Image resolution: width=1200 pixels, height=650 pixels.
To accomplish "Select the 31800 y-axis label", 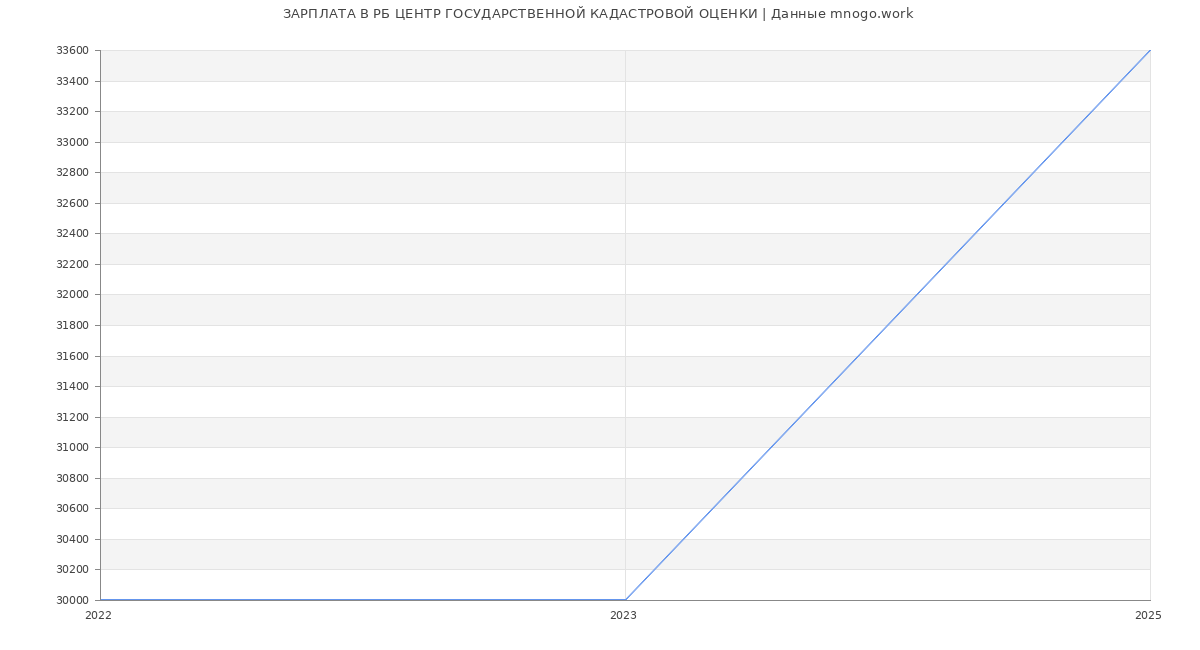I will pyautogui.click(x=72, y=326).
